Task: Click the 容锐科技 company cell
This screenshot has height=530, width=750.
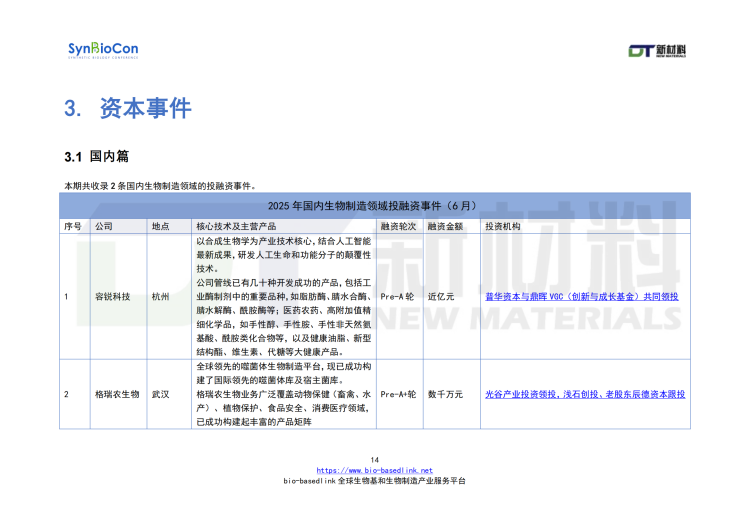Action: pyautogui.click(x=112, y=297)
